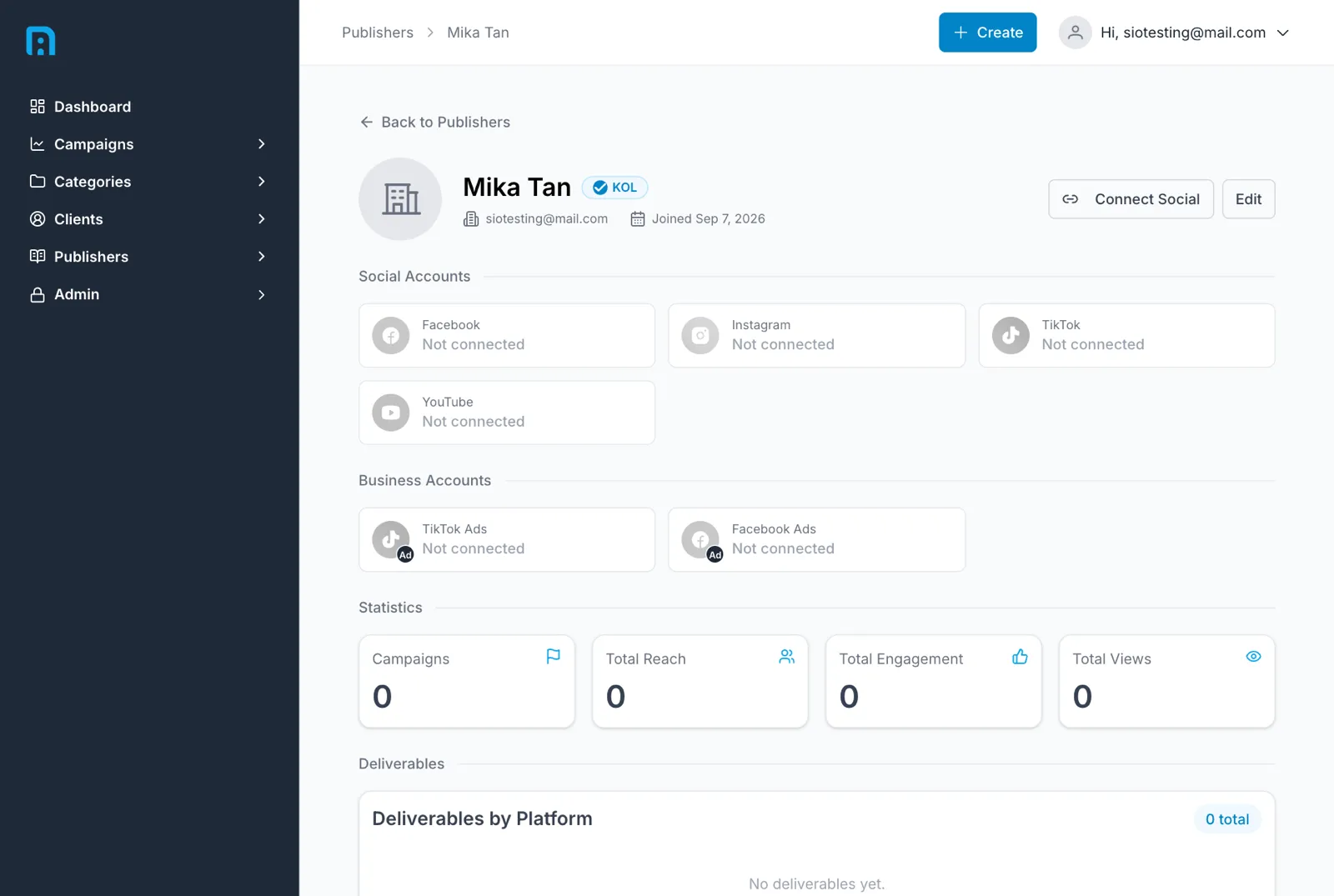Click the Facebook social account icon
This screenshot has width=1334, height=896.
pyautogui.click(x=391, y=336)
